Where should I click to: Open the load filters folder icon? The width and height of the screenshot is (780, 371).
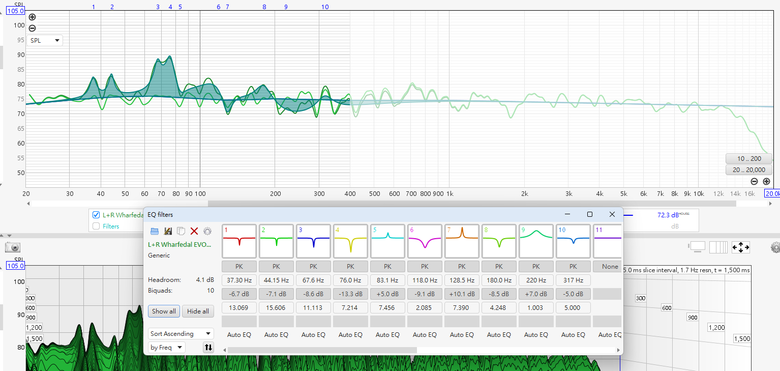[154, 231]
